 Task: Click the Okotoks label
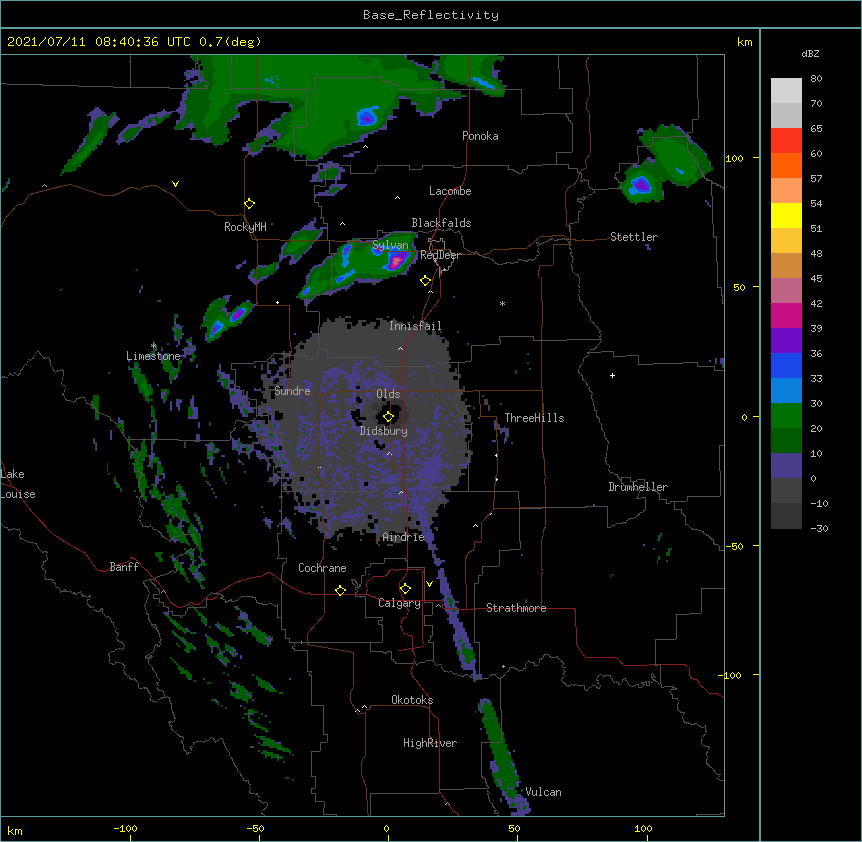(x=412, y=700)
